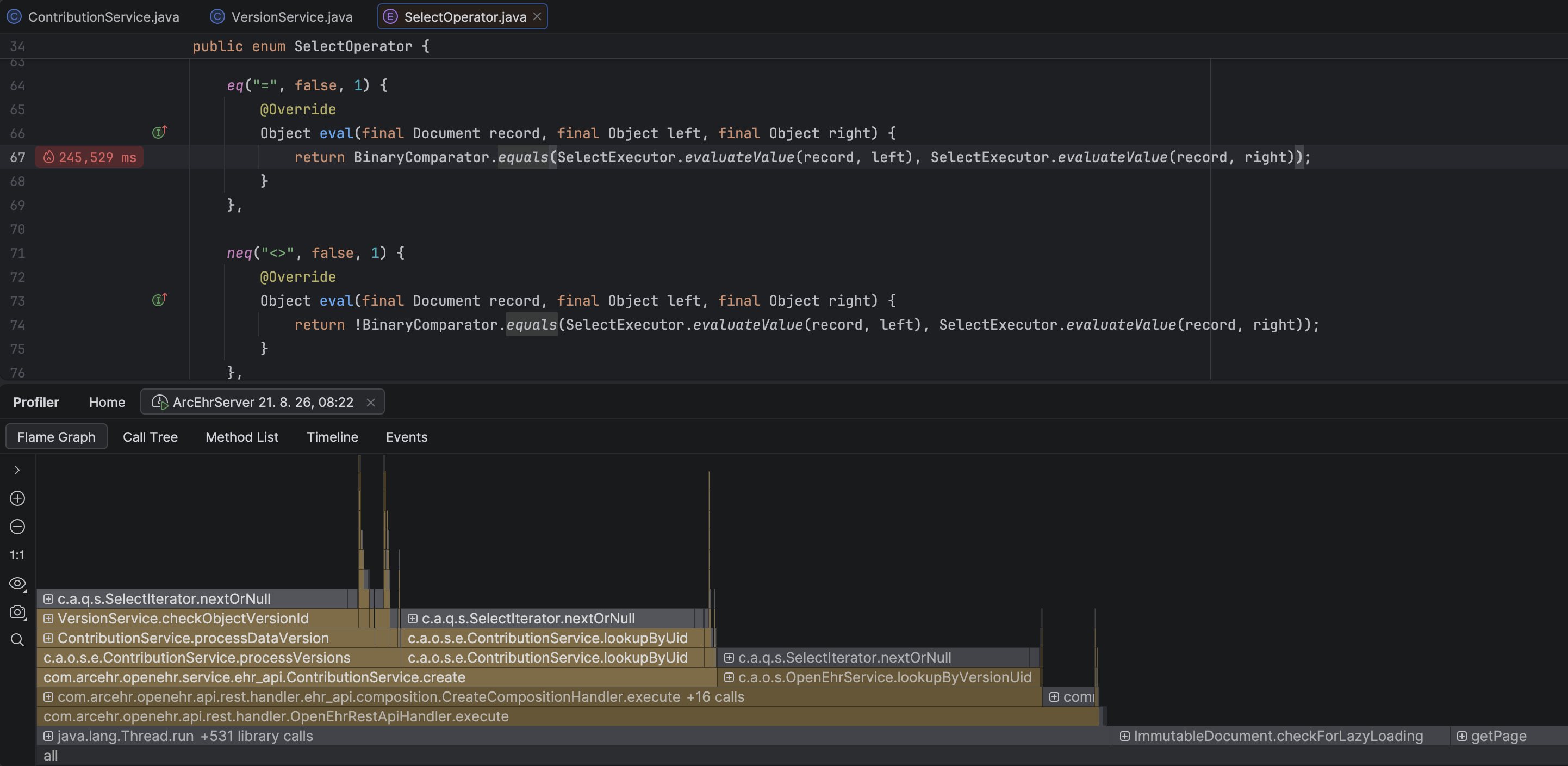Click the 'eq' enum constant on line 64
The height and width of the screenshot is (766, 1568).
[235, 85]
